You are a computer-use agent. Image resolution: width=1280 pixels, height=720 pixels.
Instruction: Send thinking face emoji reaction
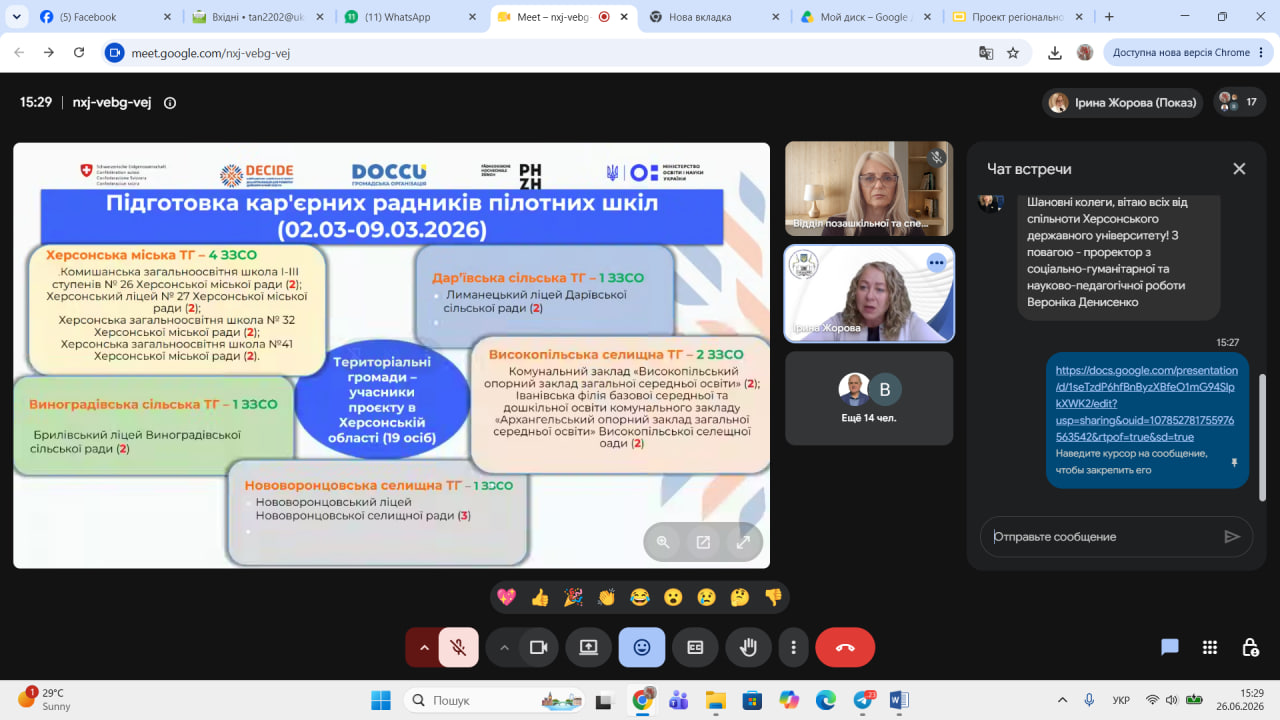pos(740,597)
